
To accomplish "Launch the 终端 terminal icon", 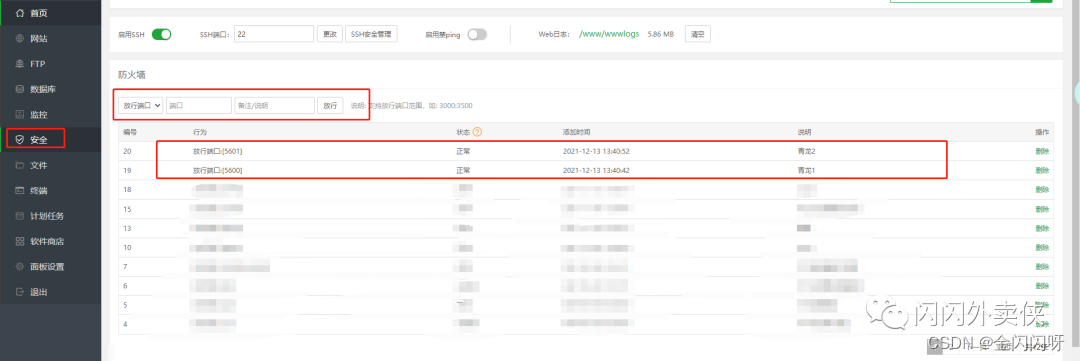I will click(x=19, y=191).
